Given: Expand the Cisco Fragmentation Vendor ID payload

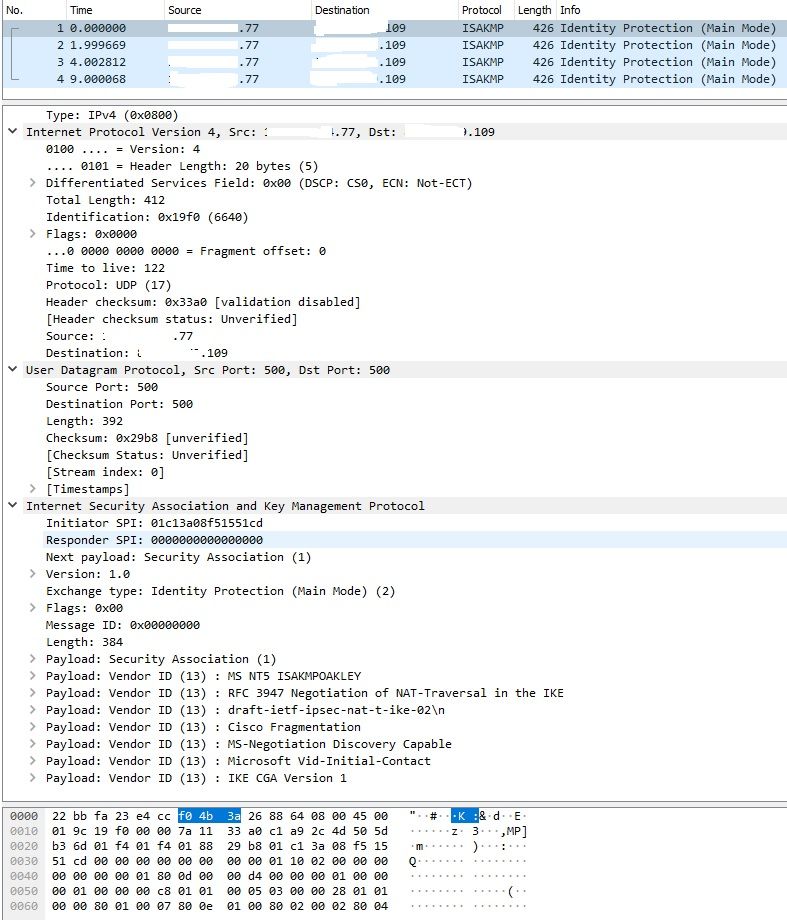Looking at the screenshot, I should (33, 727).
